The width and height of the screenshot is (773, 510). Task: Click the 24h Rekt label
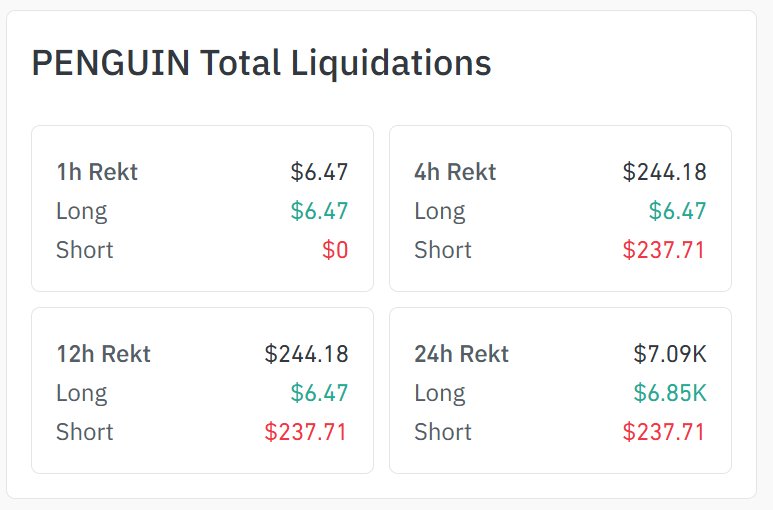pos(461,354)
